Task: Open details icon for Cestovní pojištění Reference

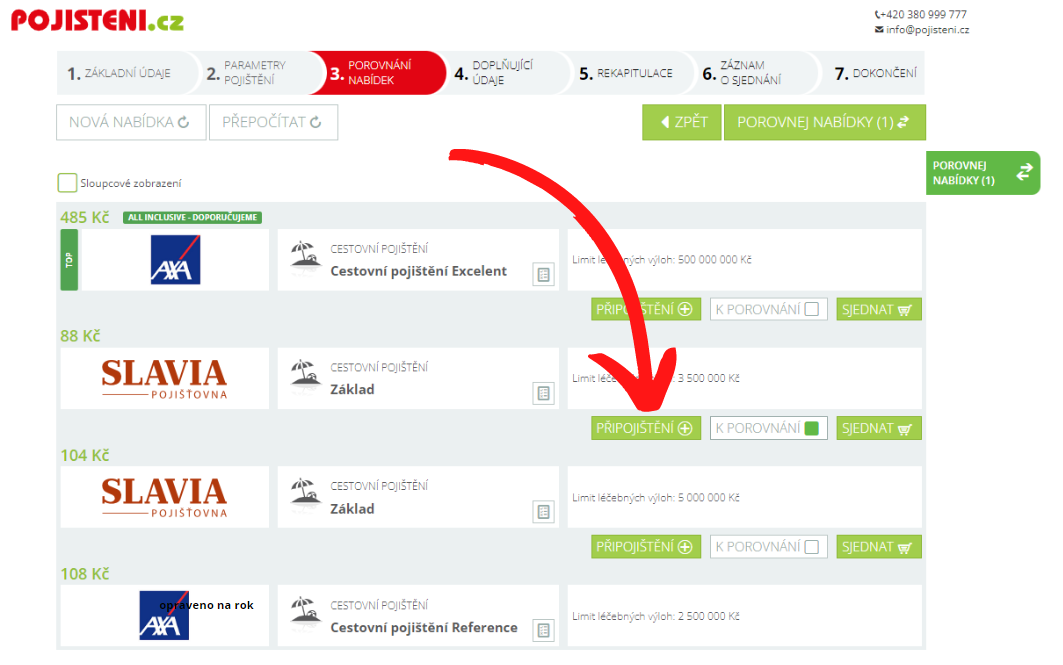Action: 544,630
